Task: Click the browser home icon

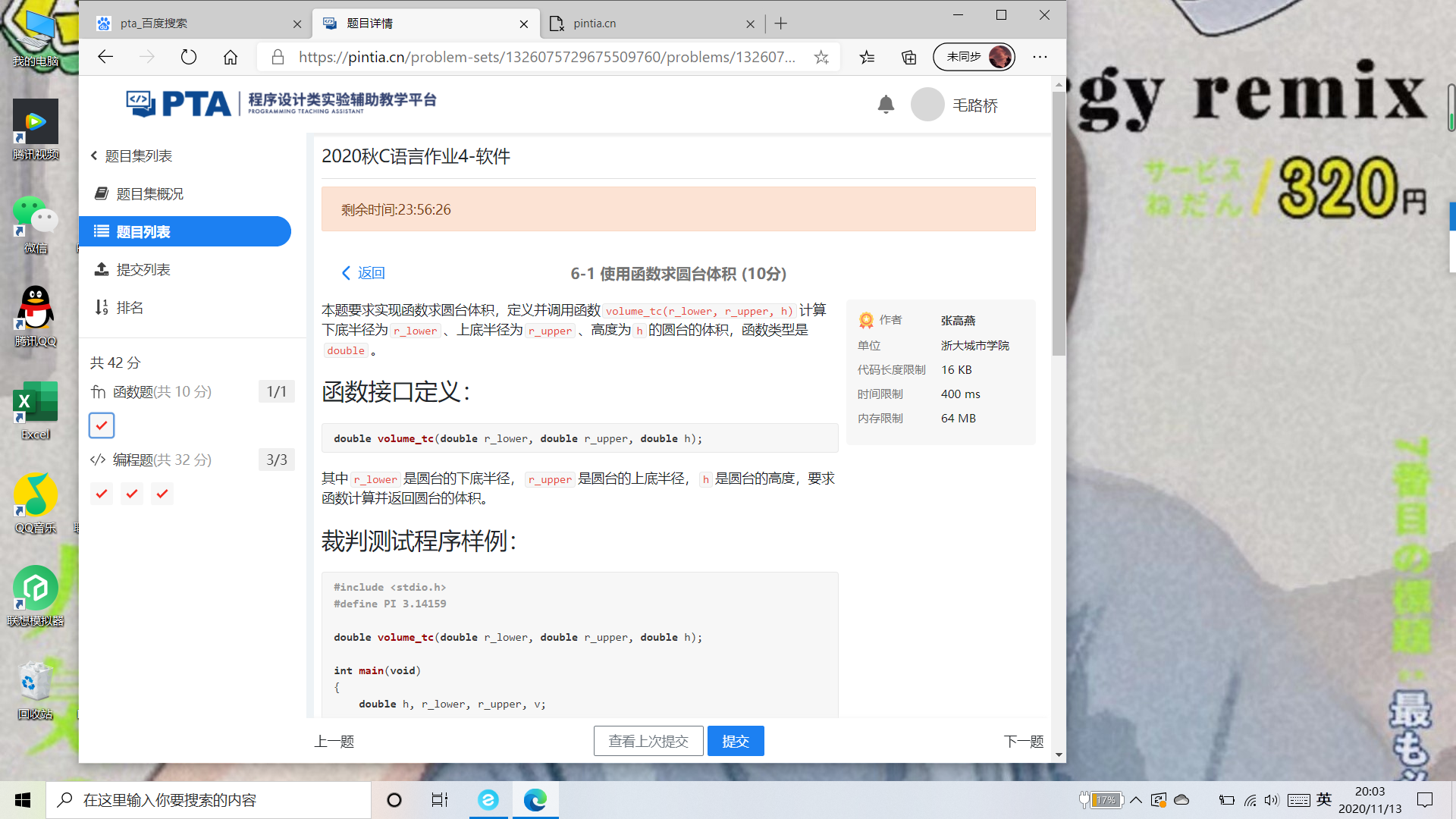Action: 231,57
